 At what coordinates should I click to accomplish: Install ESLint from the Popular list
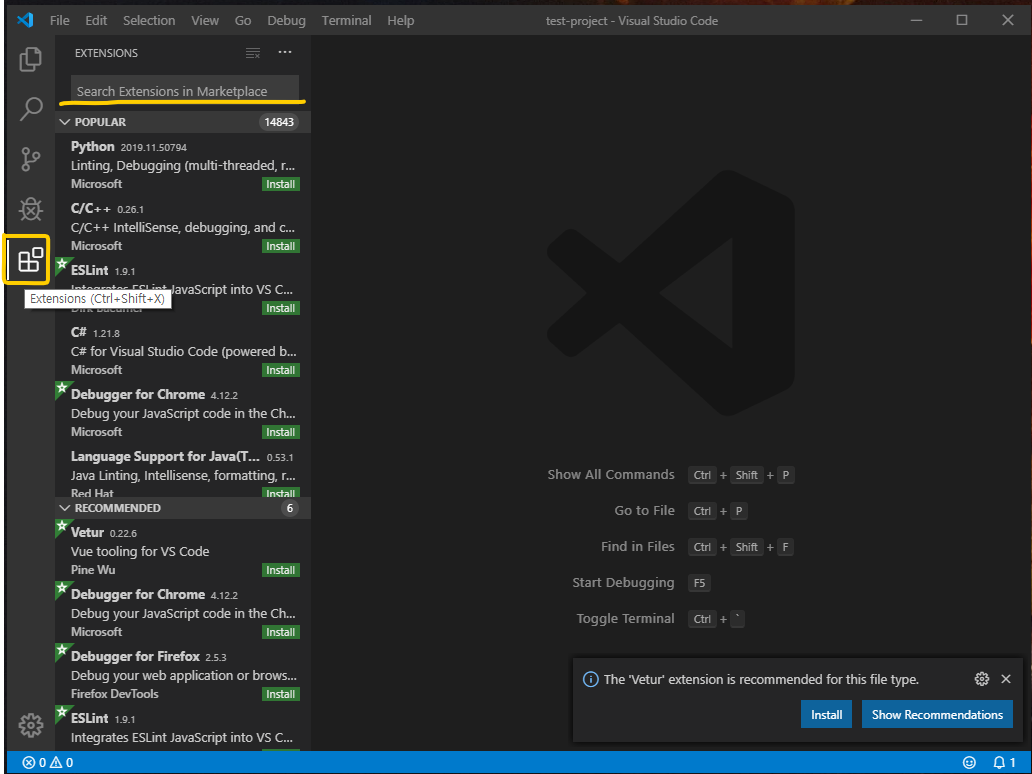click(x=280, y=308)
